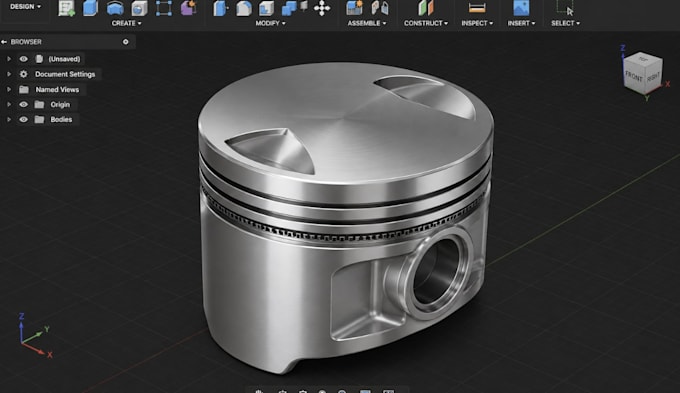Open the CONSTRUCT menu dropdown
This screenshot has width=680, height=393.
426,23
